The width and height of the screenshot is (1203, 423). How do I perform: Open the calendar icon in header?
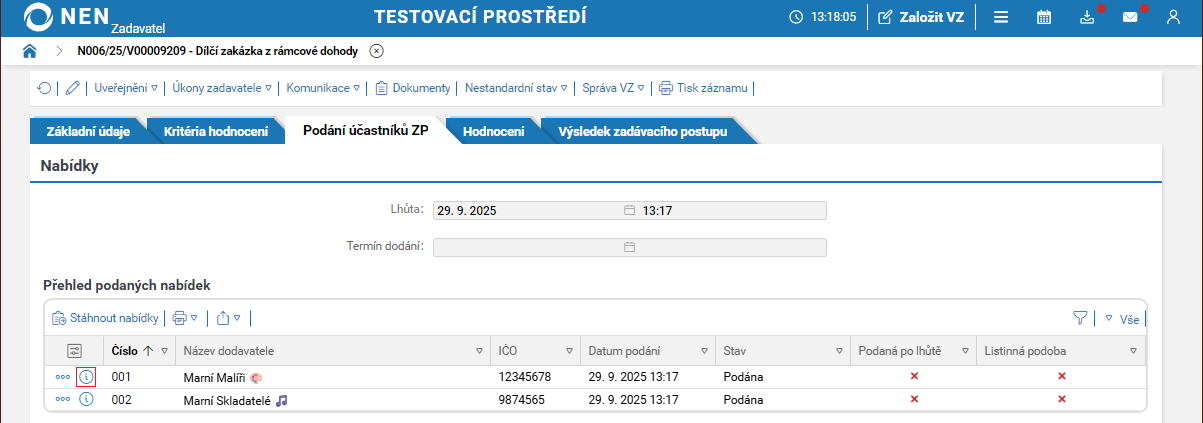(1043, 17)
